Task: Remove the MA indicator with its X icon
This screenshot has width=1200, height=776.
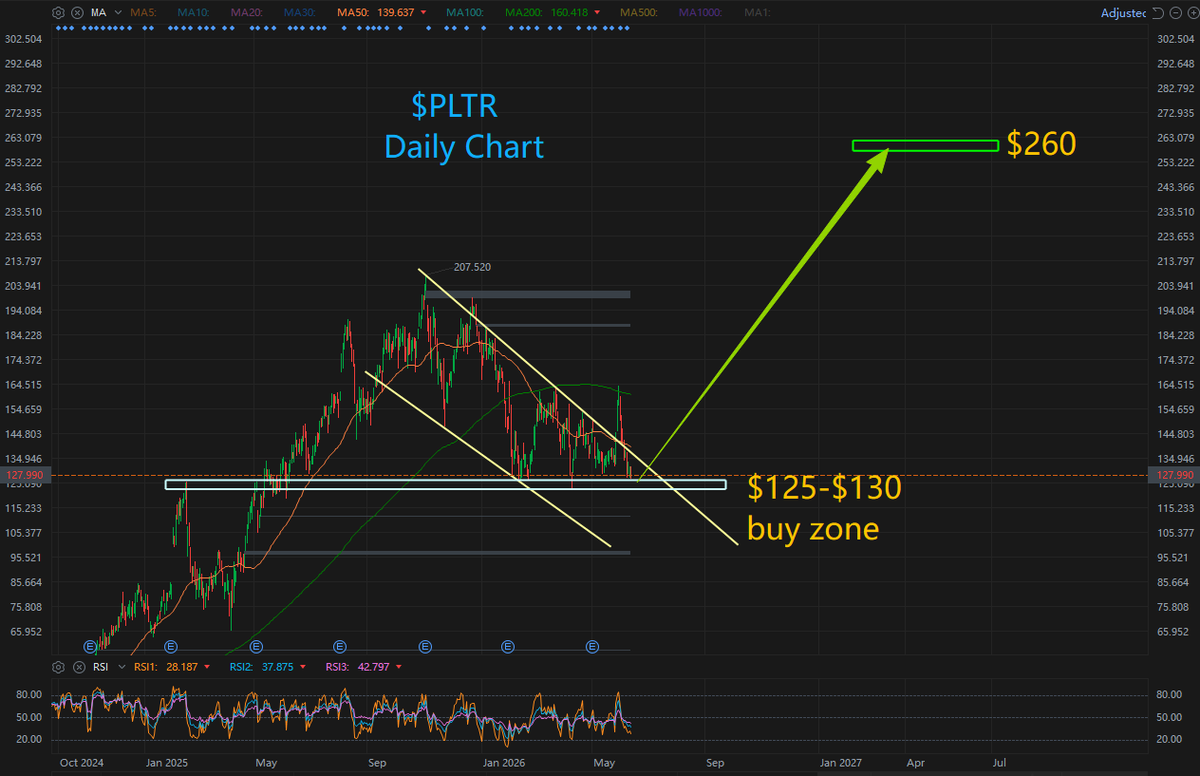Action: click(x=77, y=13)
